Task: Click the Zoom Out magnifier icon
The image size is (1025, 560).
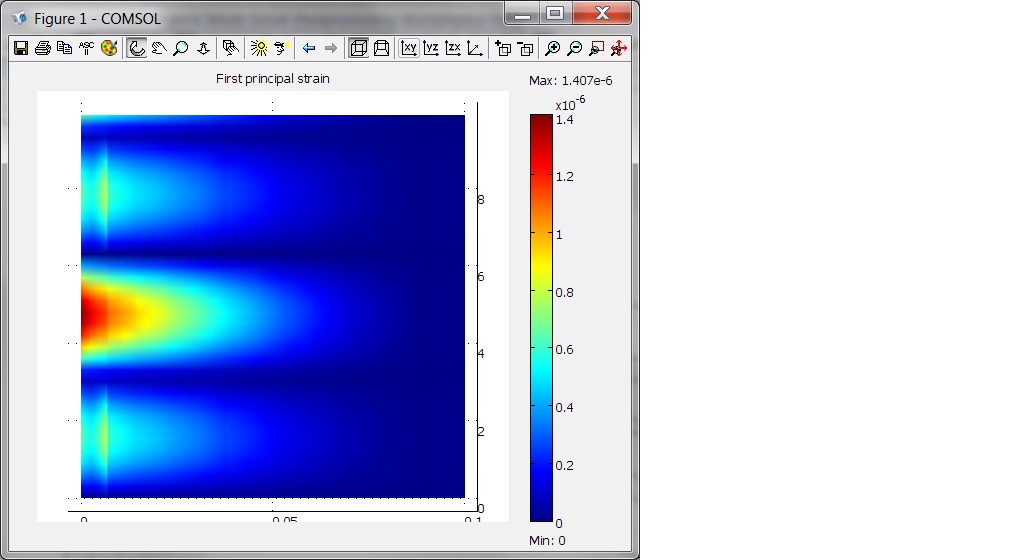Action: [x=575, y=48]
